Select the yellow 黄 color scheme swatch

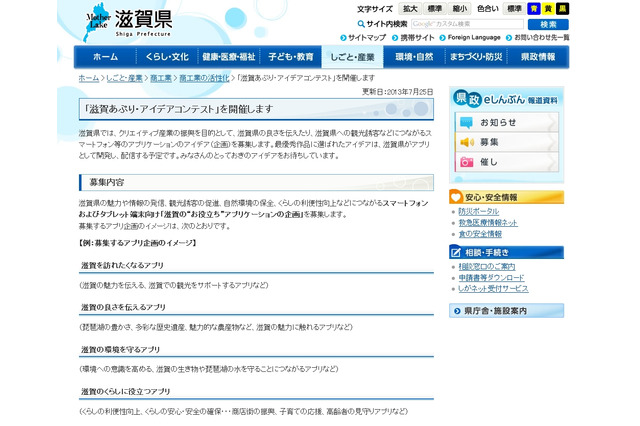point(548,9)
